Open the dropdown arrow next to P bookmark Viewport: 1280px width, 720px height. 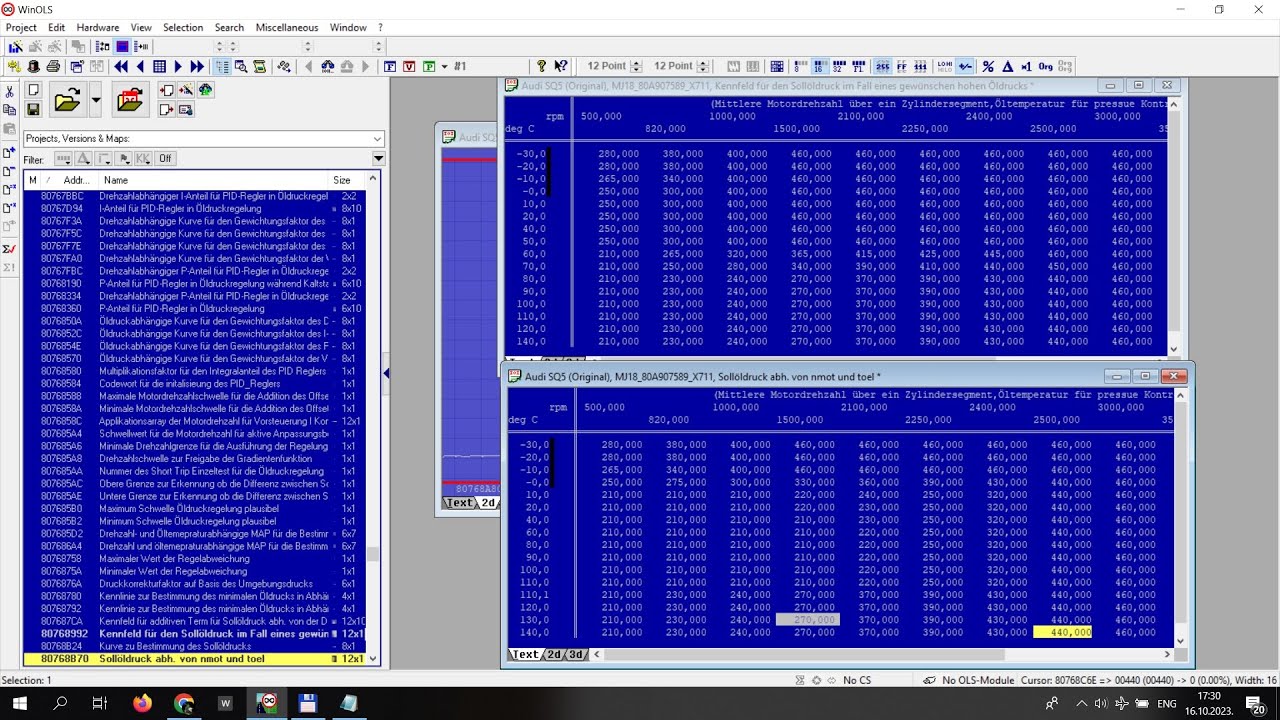click(444, 66)
